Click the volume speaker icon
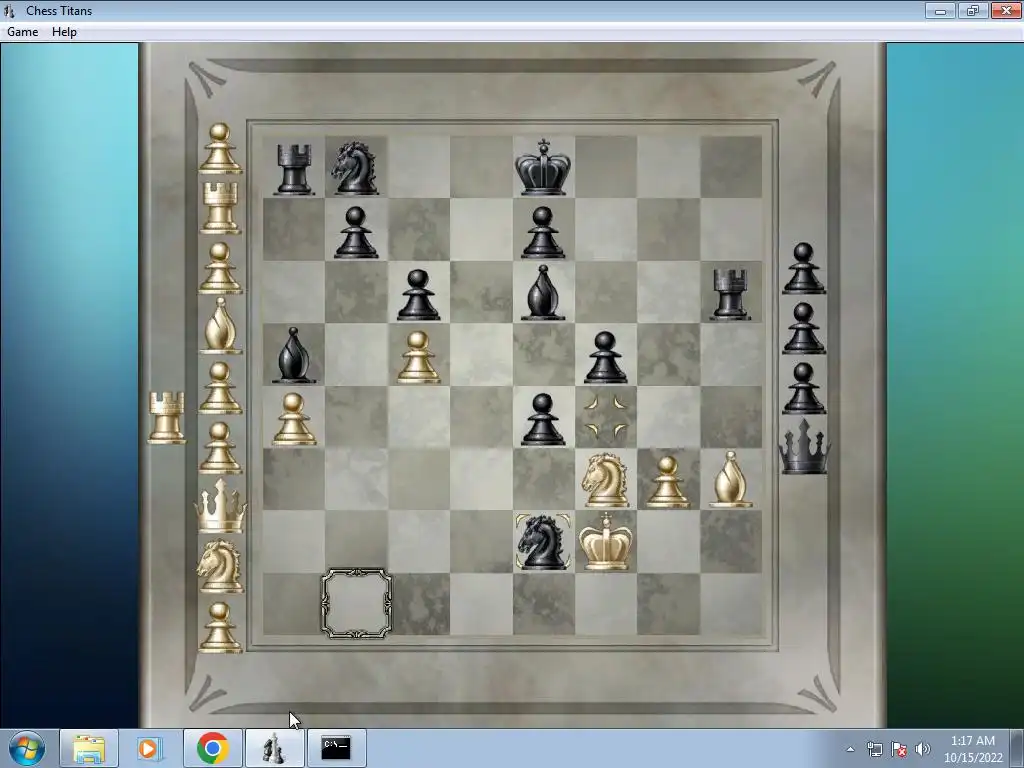Viewport: 1024px width, 768px height. 922,749
